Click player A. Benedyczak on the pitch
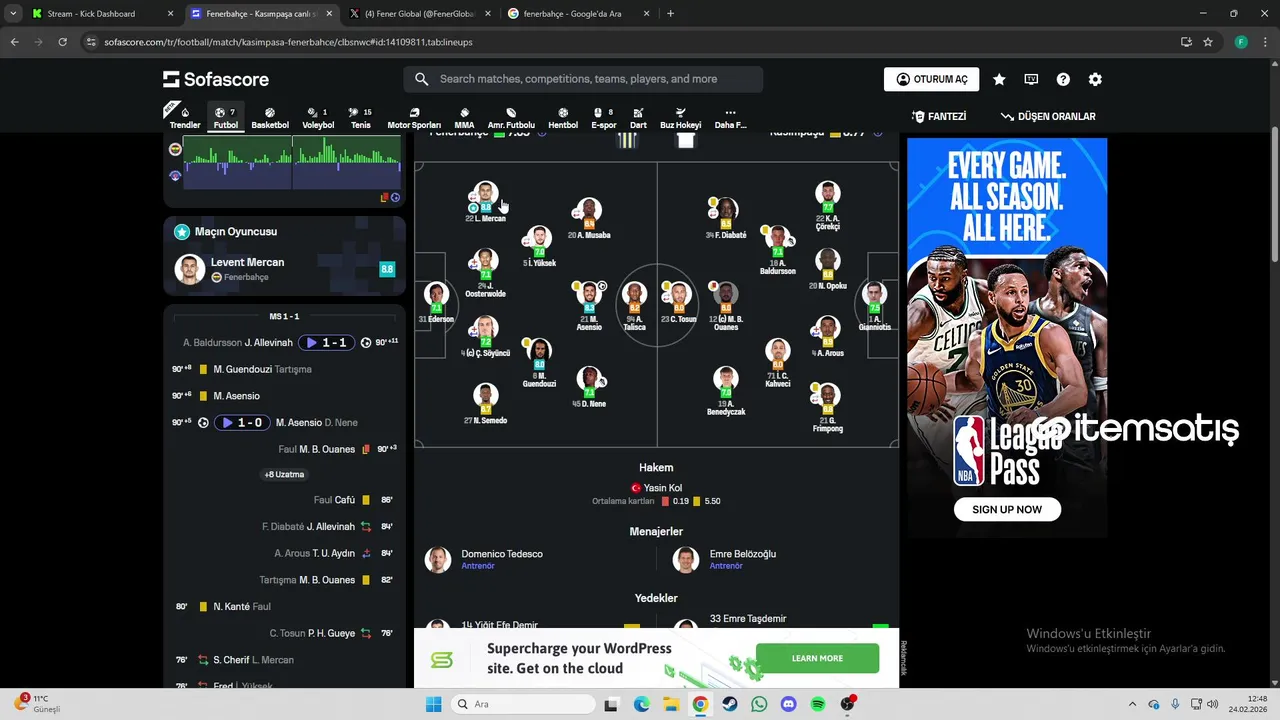Screen dimensions: 1280x720 pyautogui.click(x=726, y=391)
